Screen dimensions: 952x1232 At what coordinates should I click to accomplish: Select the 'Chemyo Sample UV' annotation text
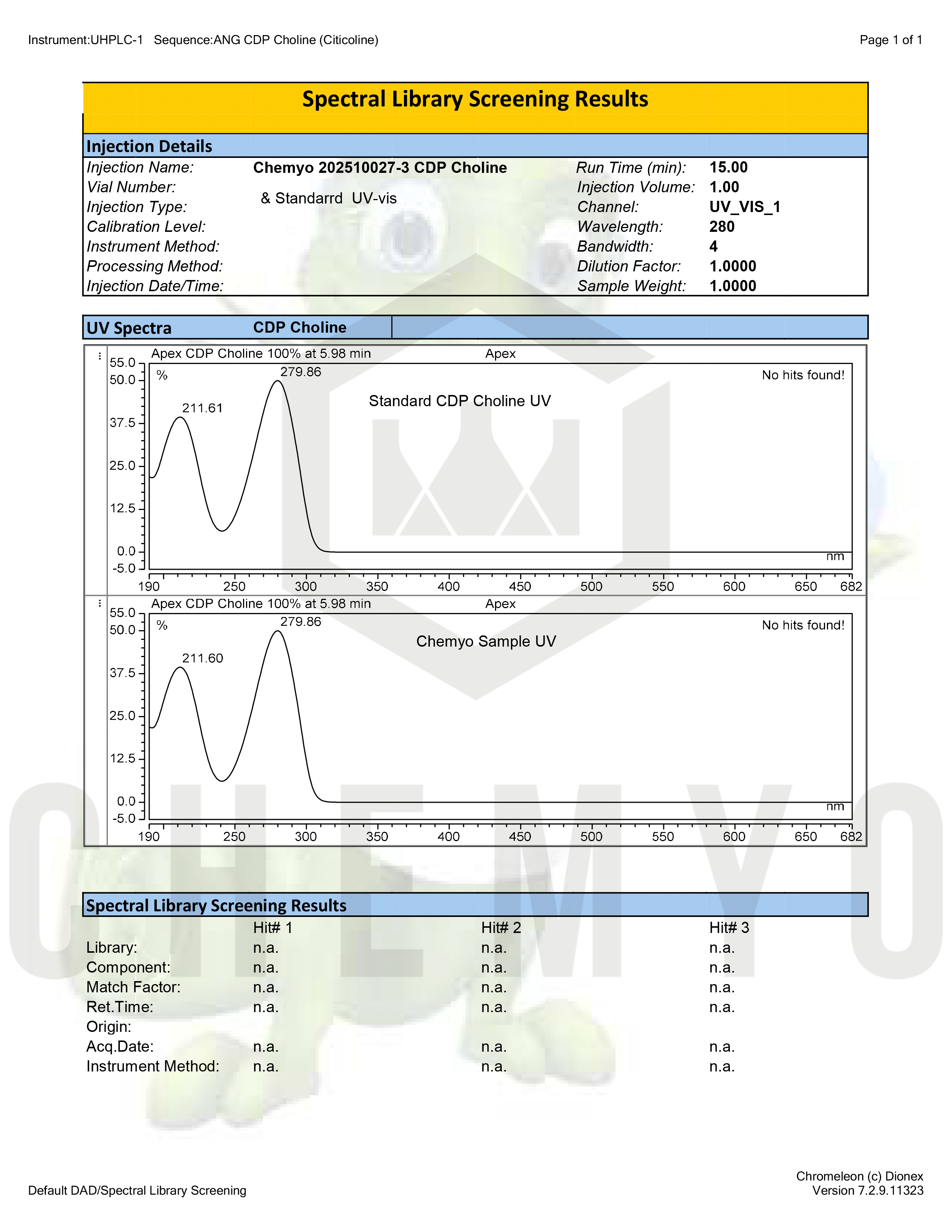pyautogui.click(x=486, y=641)
